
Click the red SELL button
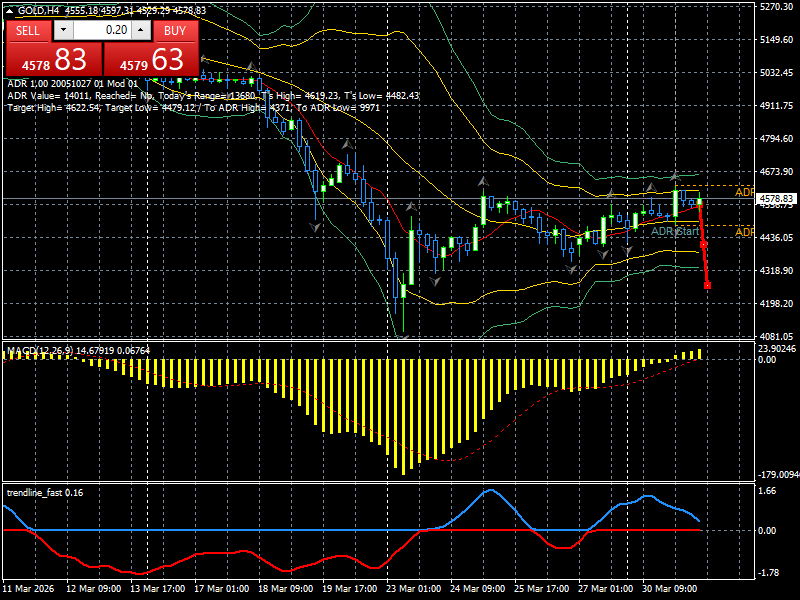click(28, 31)
